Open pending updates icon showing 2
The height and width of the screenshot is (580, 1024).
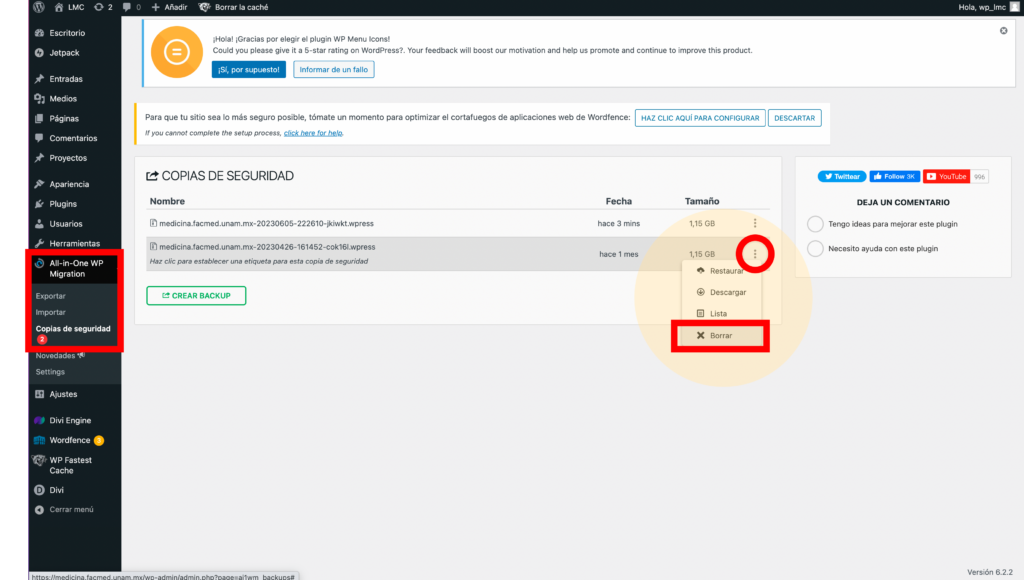(103, 7)
